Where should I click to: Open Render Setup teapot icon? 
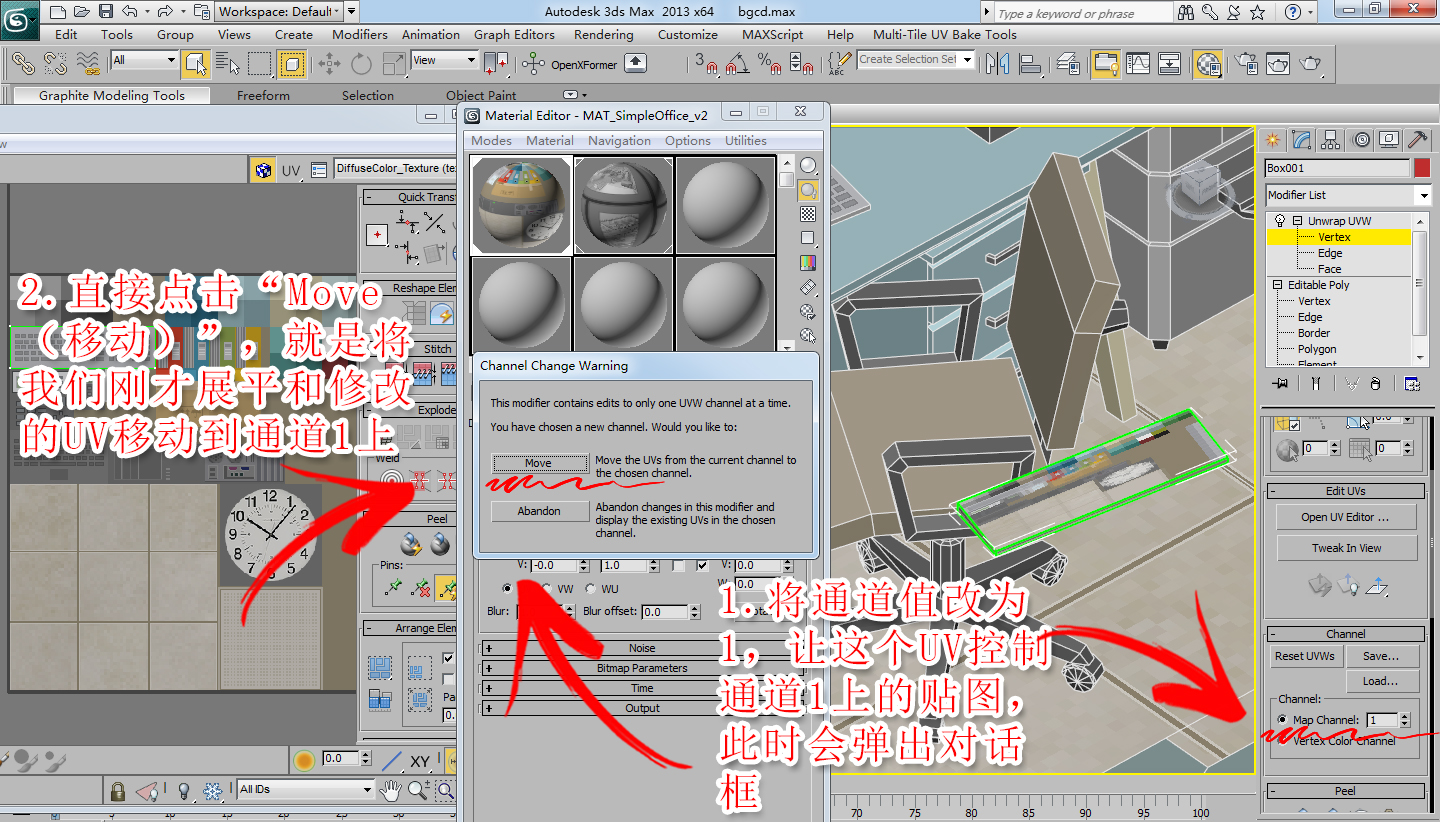coord(1246,64)
